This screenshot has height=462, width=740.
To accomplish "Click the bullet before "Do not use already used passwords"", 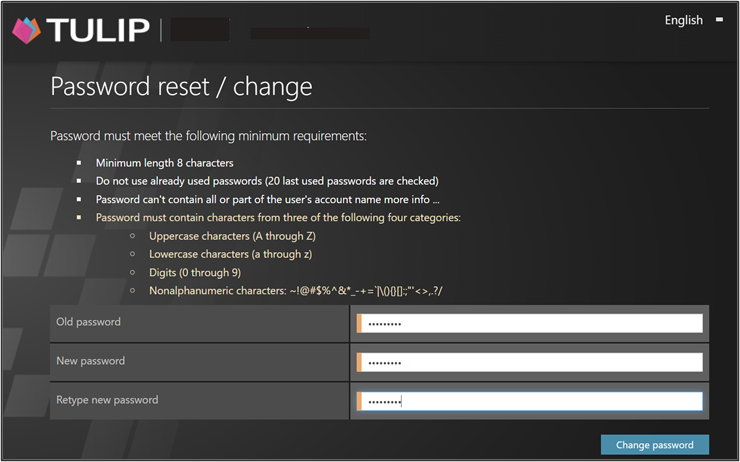I will pos(80,181).
